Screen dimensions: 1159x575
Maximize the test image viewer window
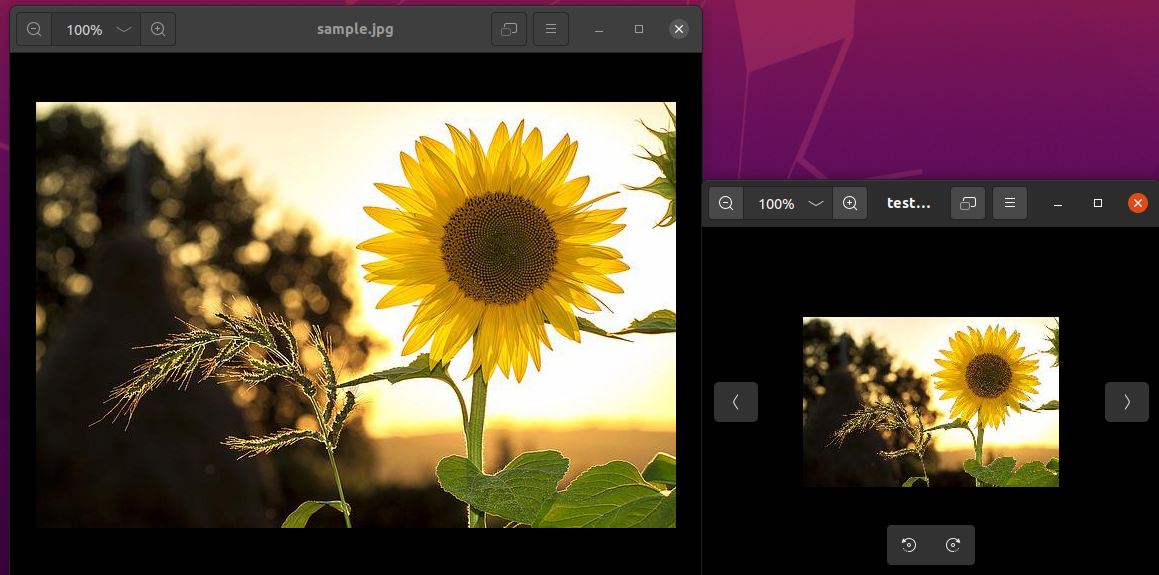pyautogui.click(x=1098, y=203)
